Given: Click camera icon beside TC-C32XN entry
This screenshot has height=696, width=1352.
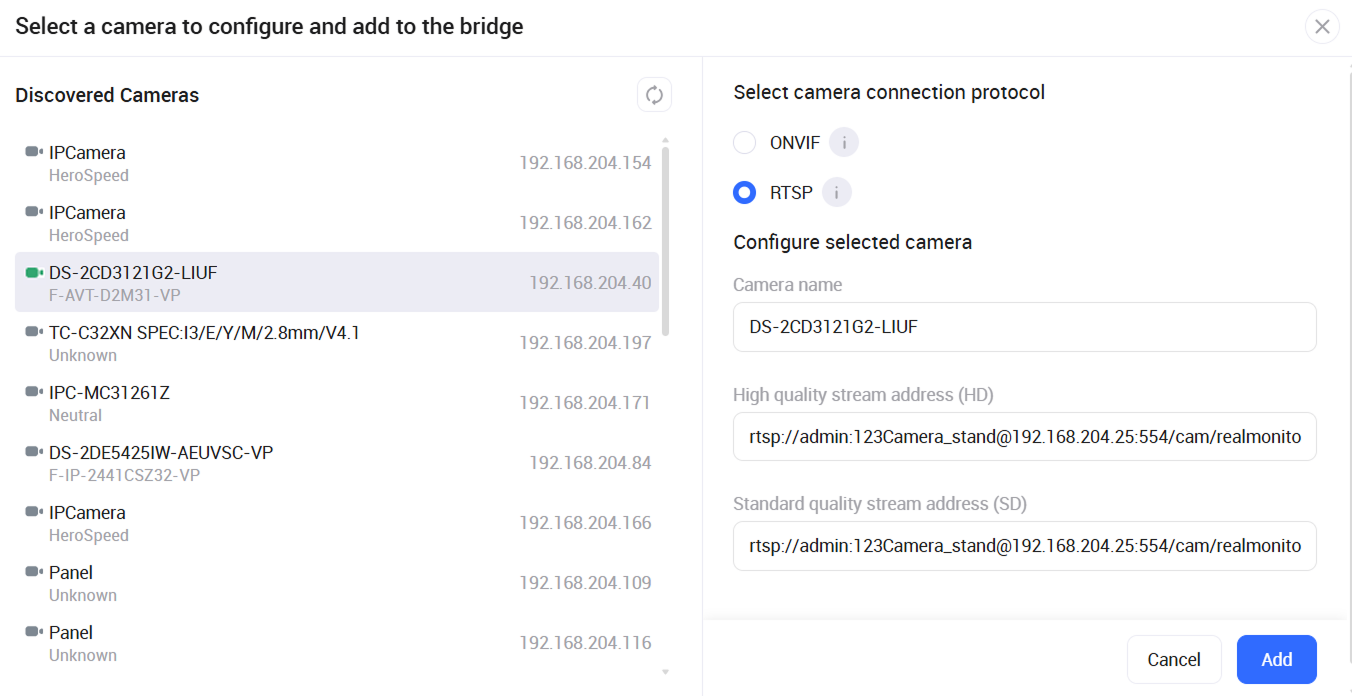Looking at the screenshot, I should [34, 332].
